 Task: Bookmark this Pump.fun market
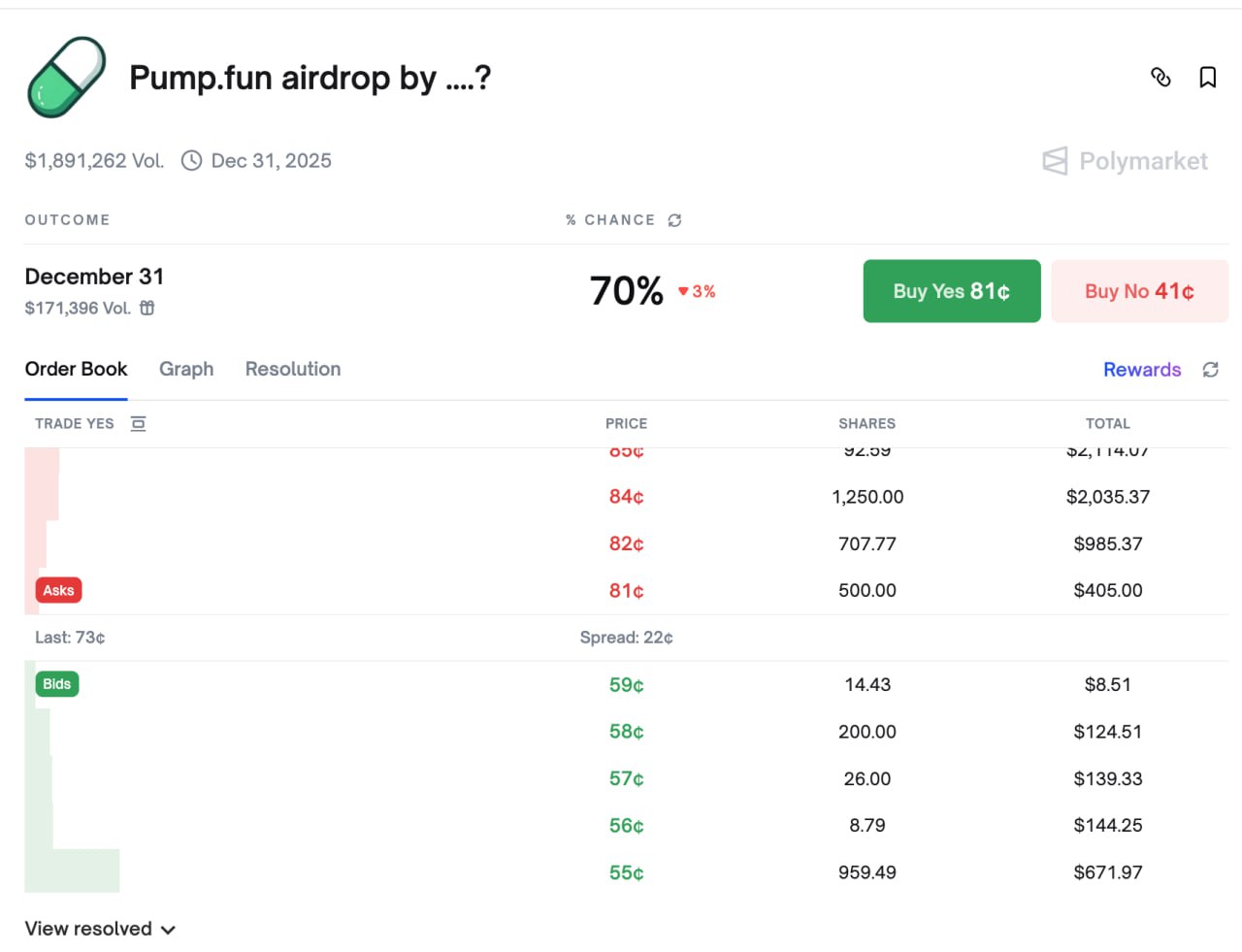pyautogui.click(x=1208, y=78)
